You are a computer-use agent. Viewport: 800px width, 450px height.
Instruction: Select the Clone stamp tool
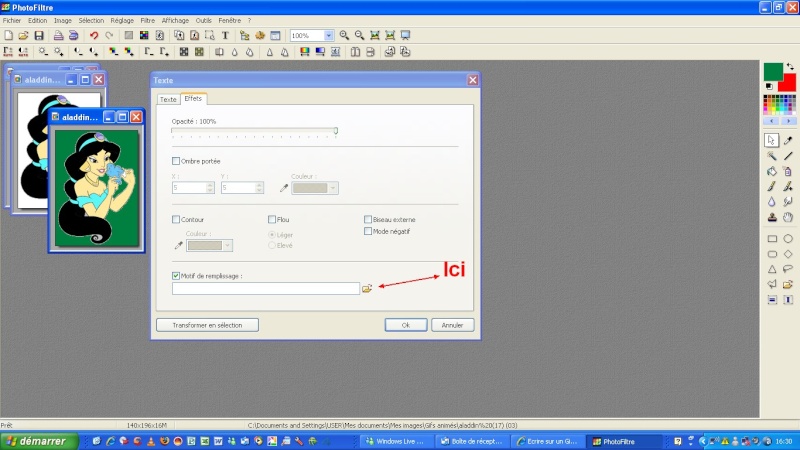[772, 217]
